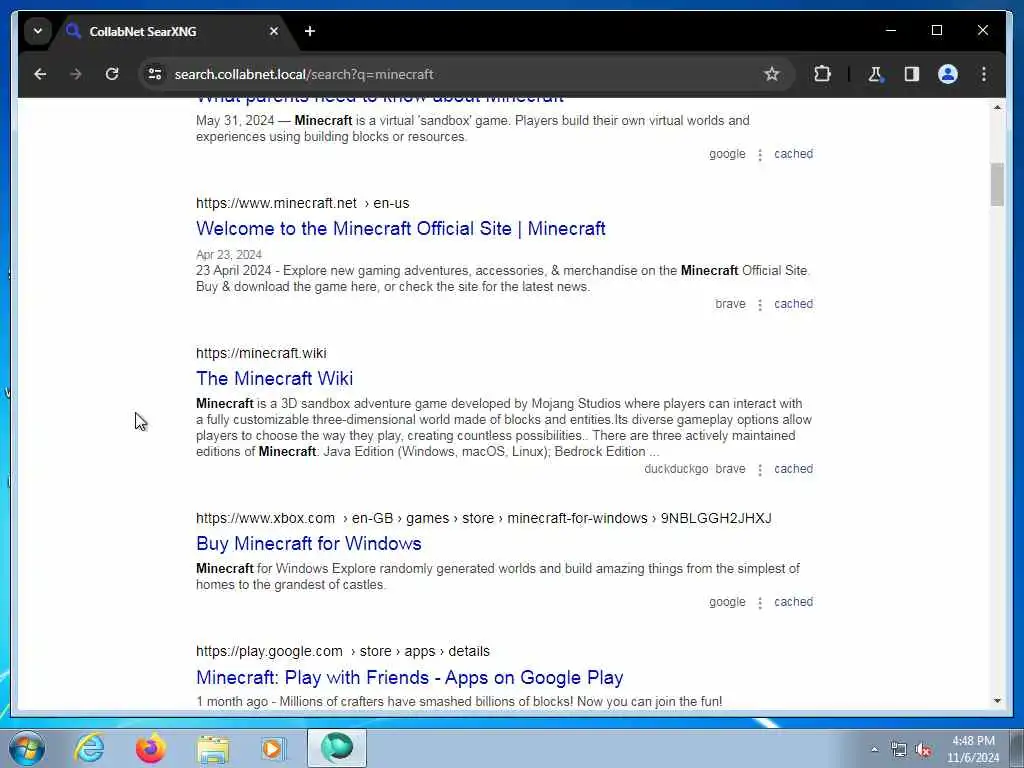The height and width of the screenshot is (768, 1024).
Task: View site information icon in address bar
Action: [x=155, y=74]
